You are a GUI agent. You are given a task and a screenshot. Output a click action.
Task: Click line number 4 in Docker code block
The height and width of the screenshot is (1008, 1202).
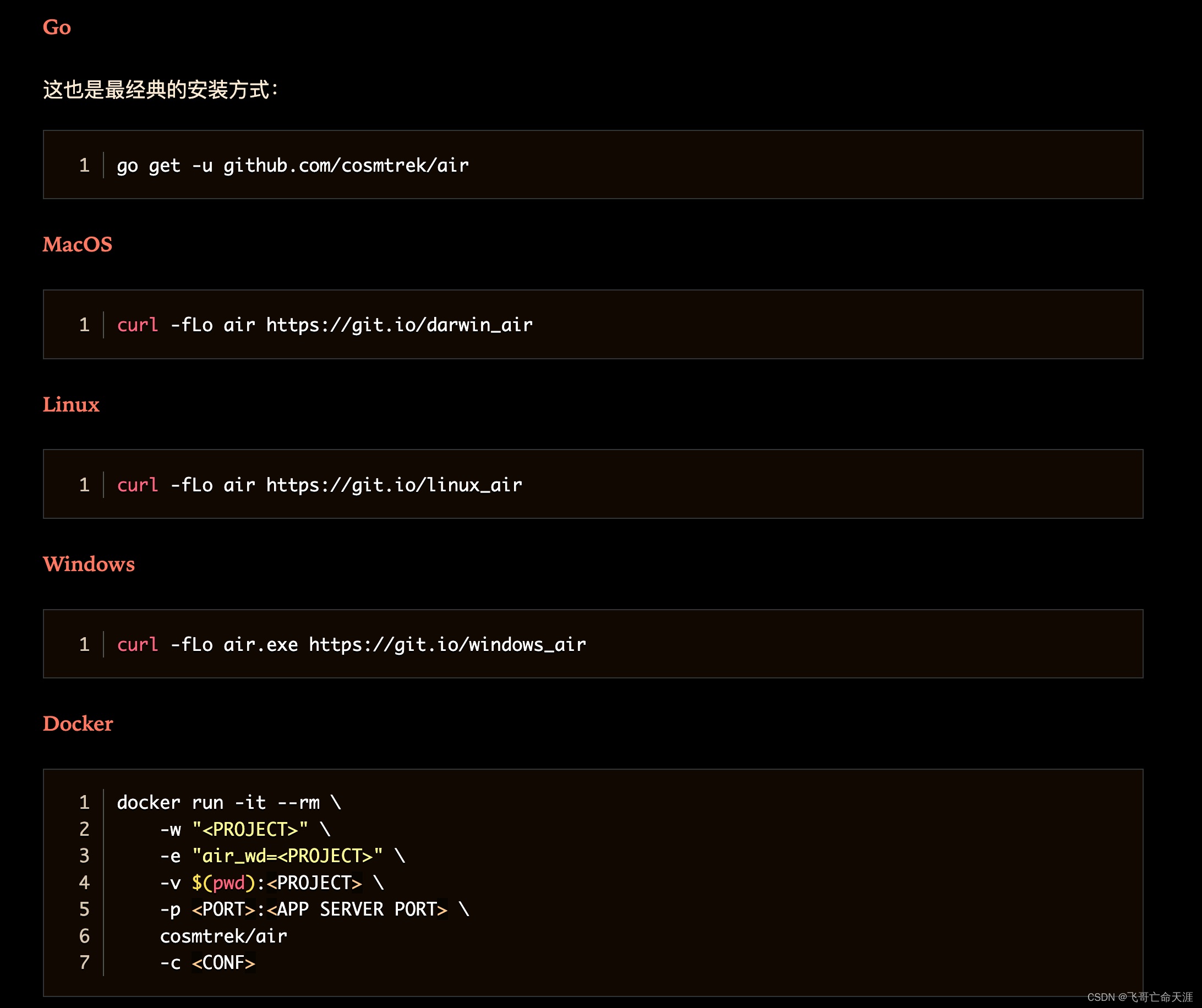pyautogui.click(x=84, y=883)
